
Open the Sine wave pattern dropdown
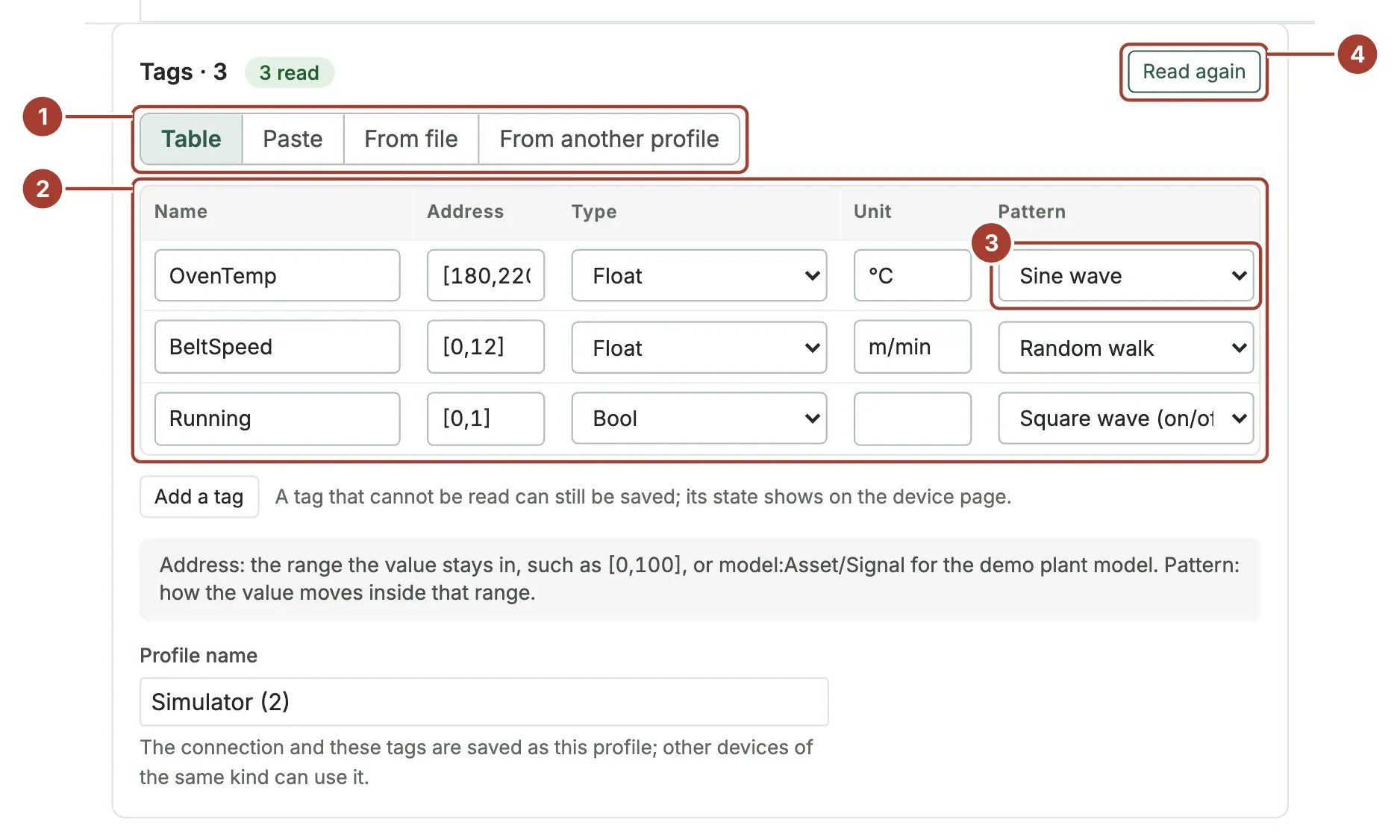(x=1125, y=276)
